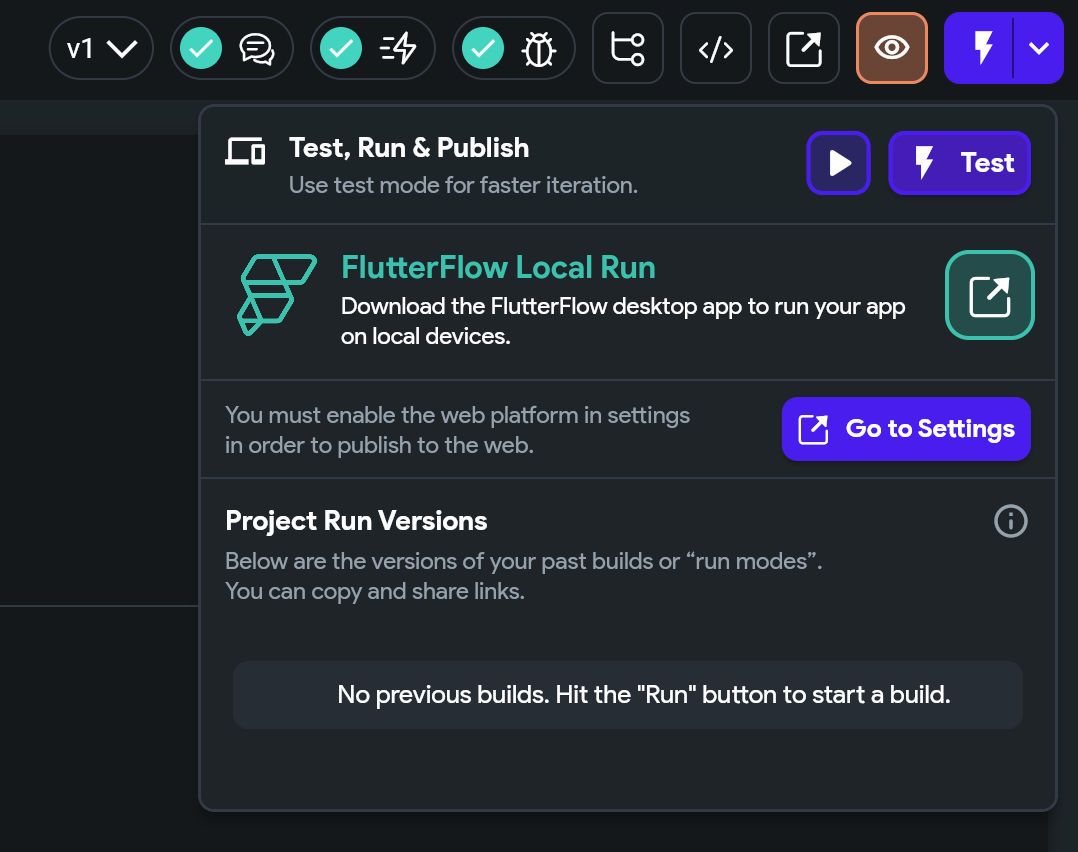Click the No previous builds message box
This screenshot has height=852, width=1078.
pyautogui.click(x=628, y=695)
